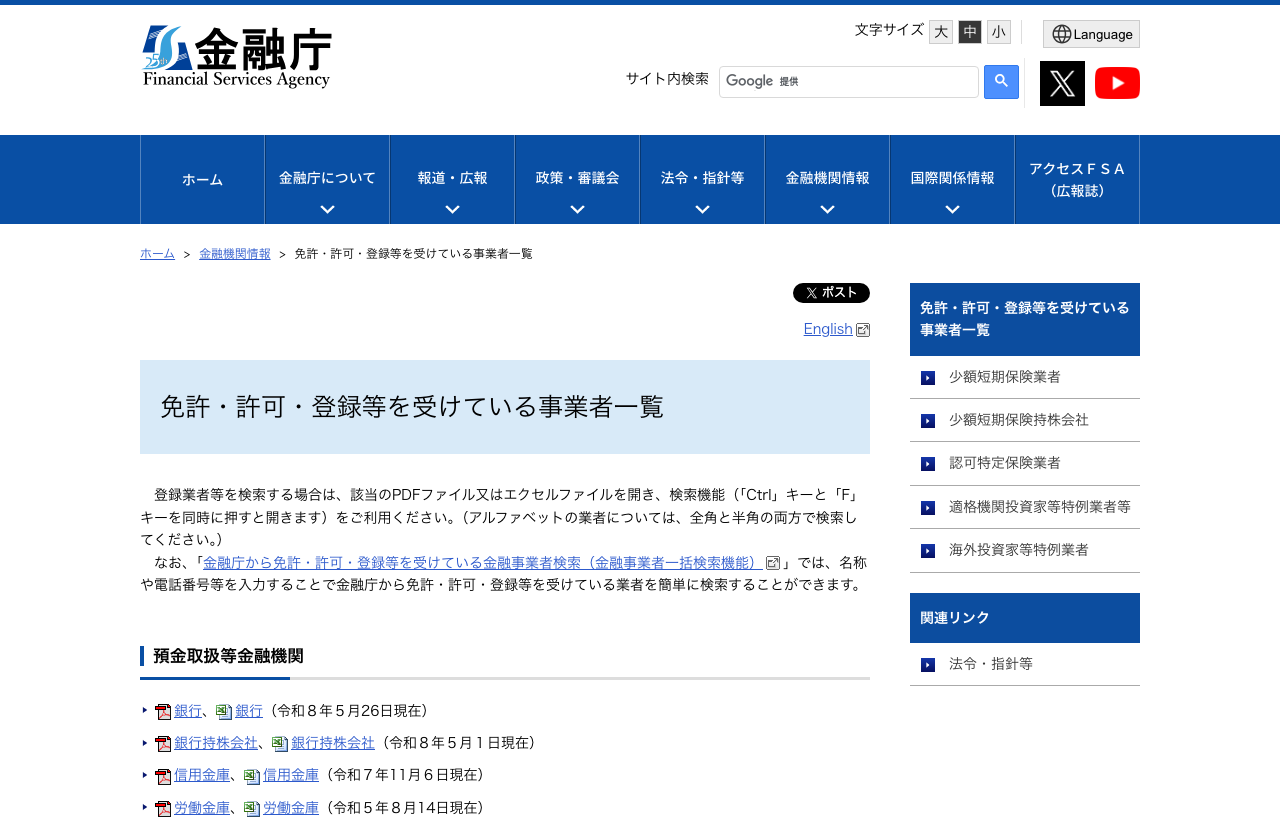Open 金融庁について navigation item
The height and width of the screenshot is (820, 1280).
pos(327,178)
